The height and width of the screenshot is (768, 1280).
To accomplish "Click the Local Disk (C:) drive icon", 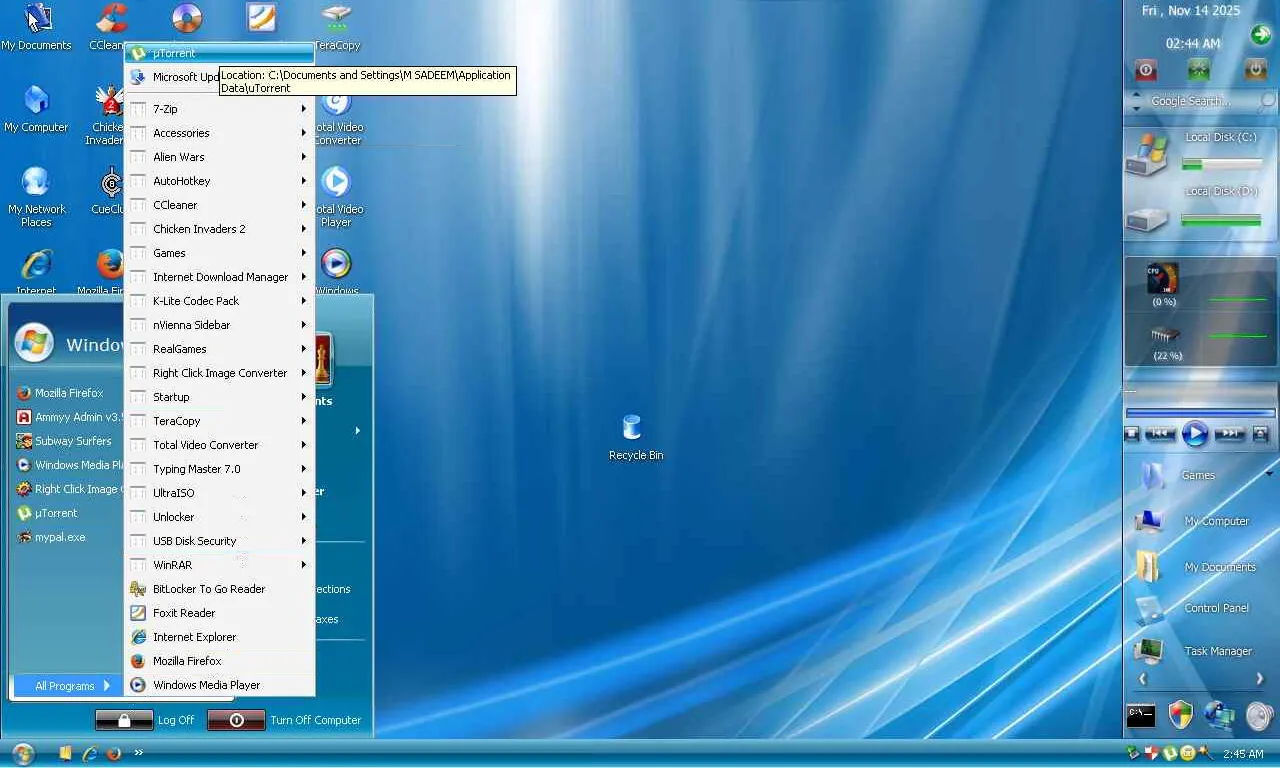I will pos(1148,154).
